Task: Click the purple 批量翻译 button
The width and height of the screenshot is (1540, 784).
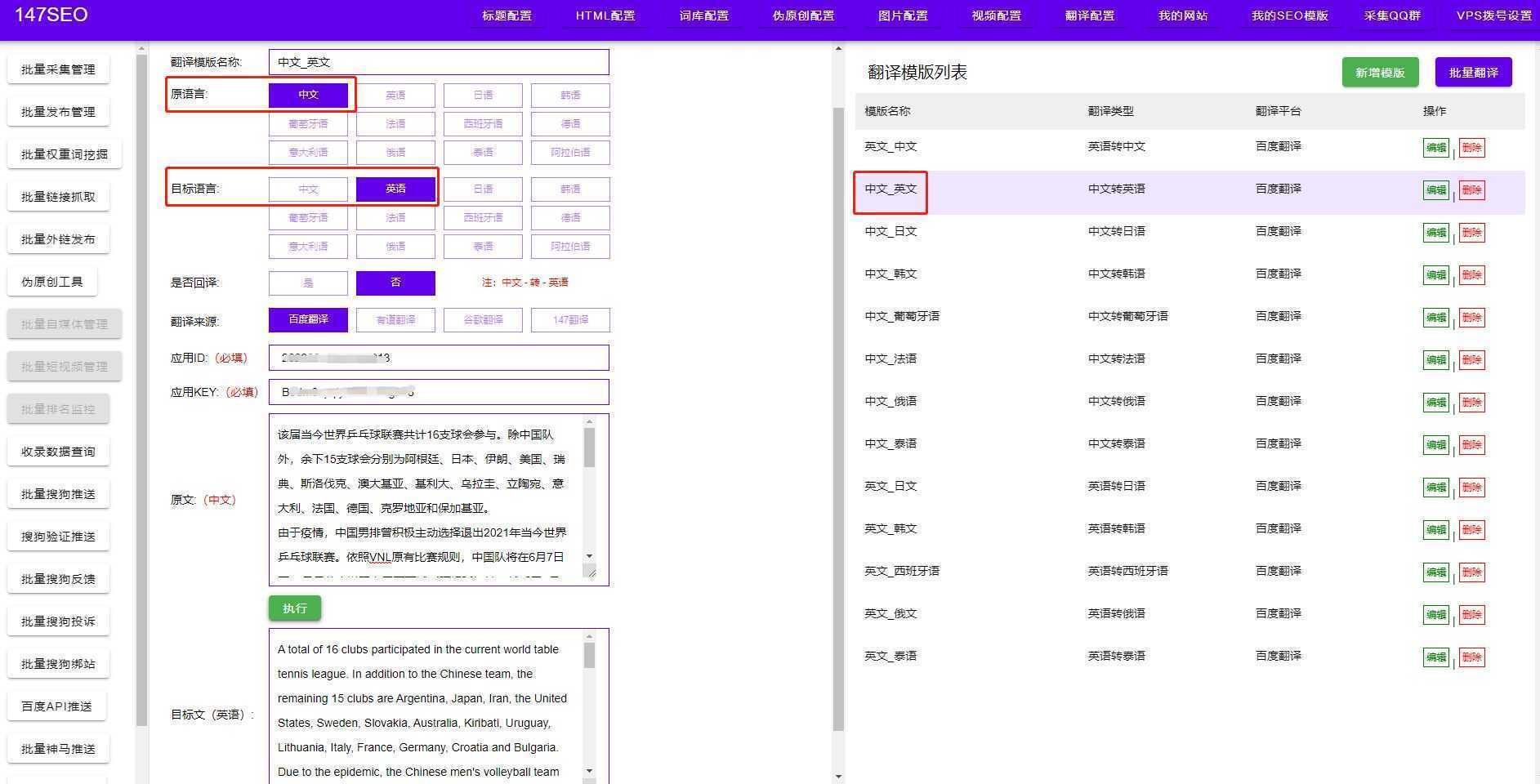Action: tap(1473, 73)
